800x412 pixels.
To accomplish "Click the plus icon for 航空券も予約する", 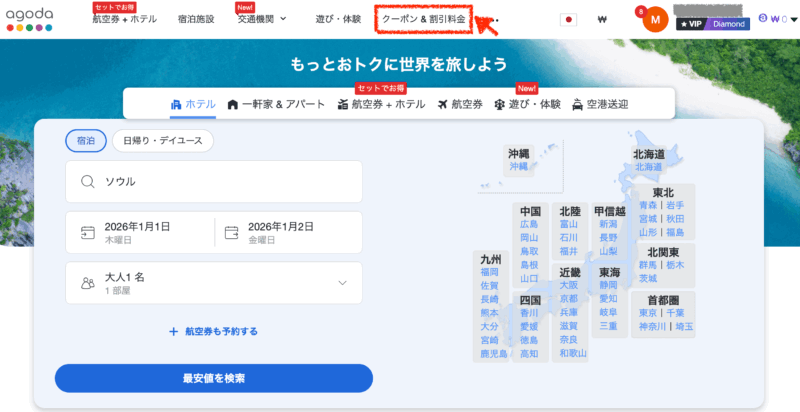I will coord(173,331).
